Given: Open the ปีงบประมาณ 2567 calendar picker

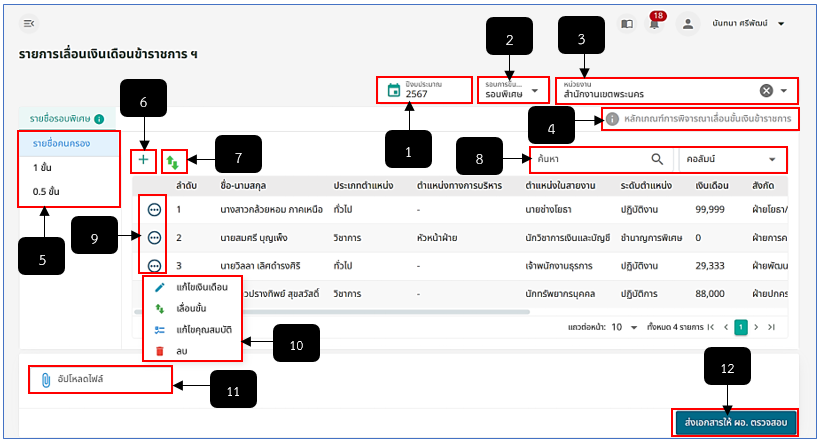Looking at the screenshot, I should coord(395,91).
